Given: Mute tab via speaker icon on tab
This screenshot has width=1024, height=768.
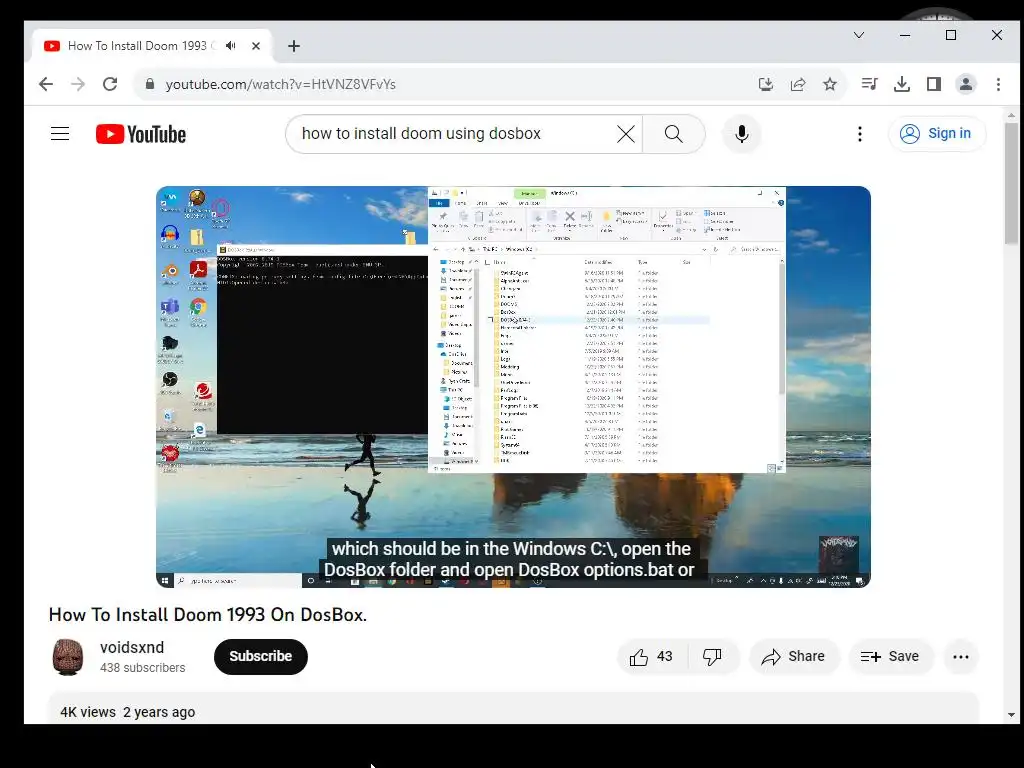Looking at the screenshot, I should click(231, 46).
